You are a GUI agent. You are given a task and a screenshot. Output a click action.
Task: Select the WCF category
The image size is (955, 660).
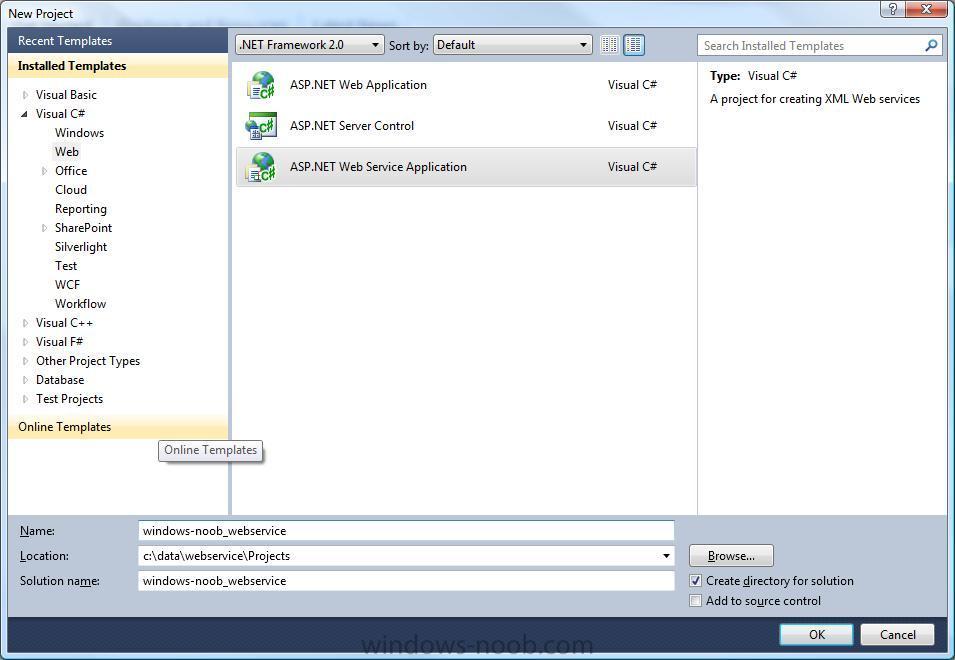point(67,285)
